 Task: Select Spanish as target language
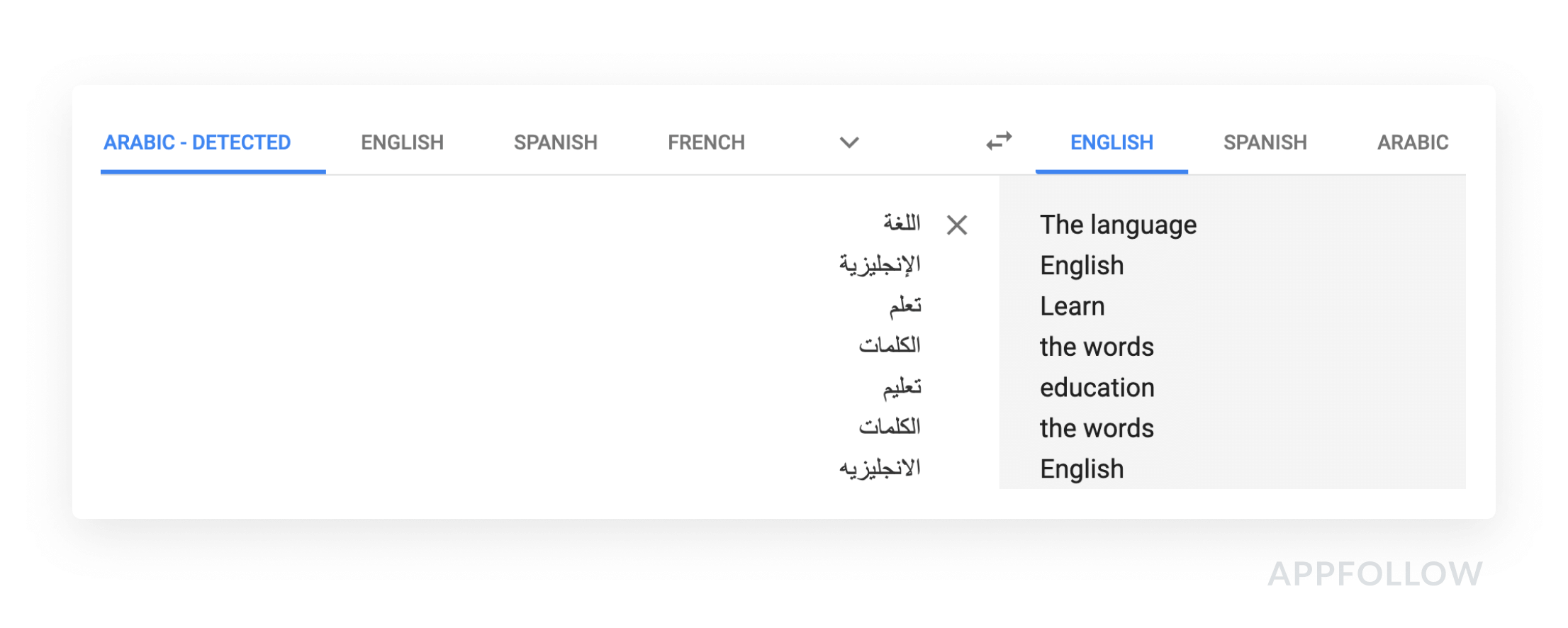1265,142
